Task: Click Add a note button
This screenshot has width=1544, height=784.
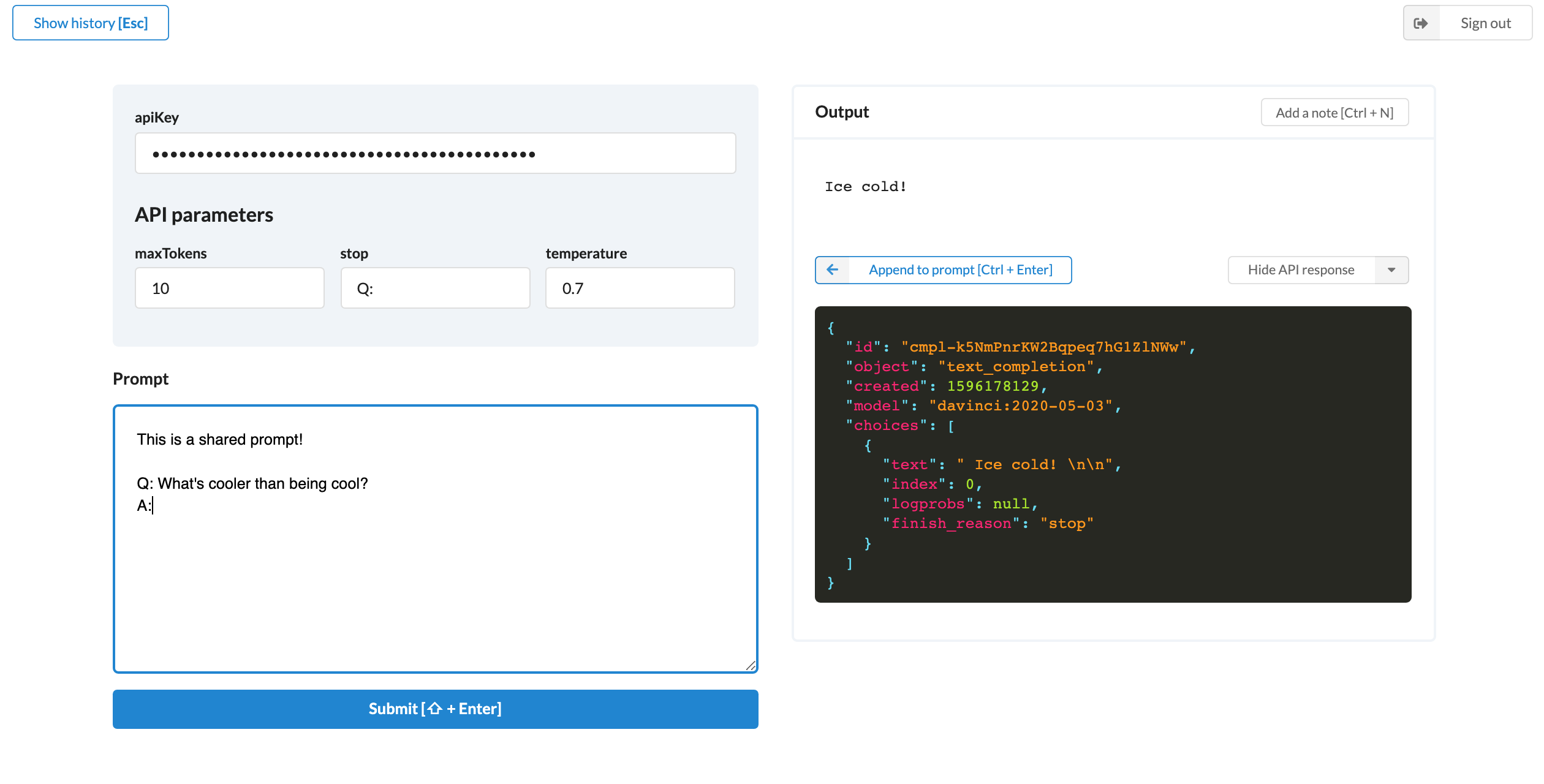Action: pyautogui.click(x=1334, y=113)
